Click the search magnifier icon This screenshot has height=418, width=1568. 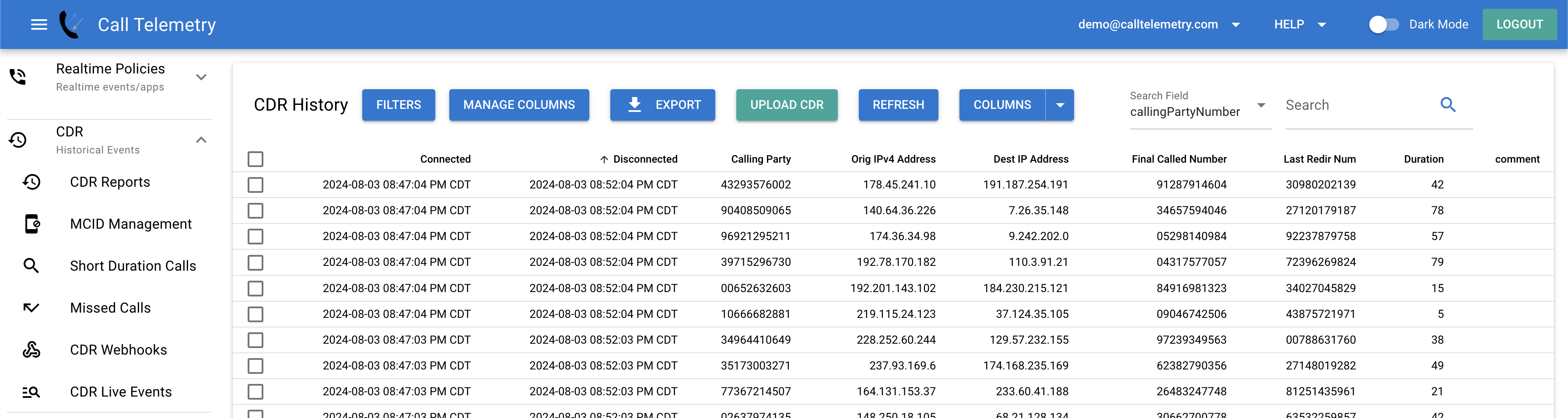[x=1448, y=104]
